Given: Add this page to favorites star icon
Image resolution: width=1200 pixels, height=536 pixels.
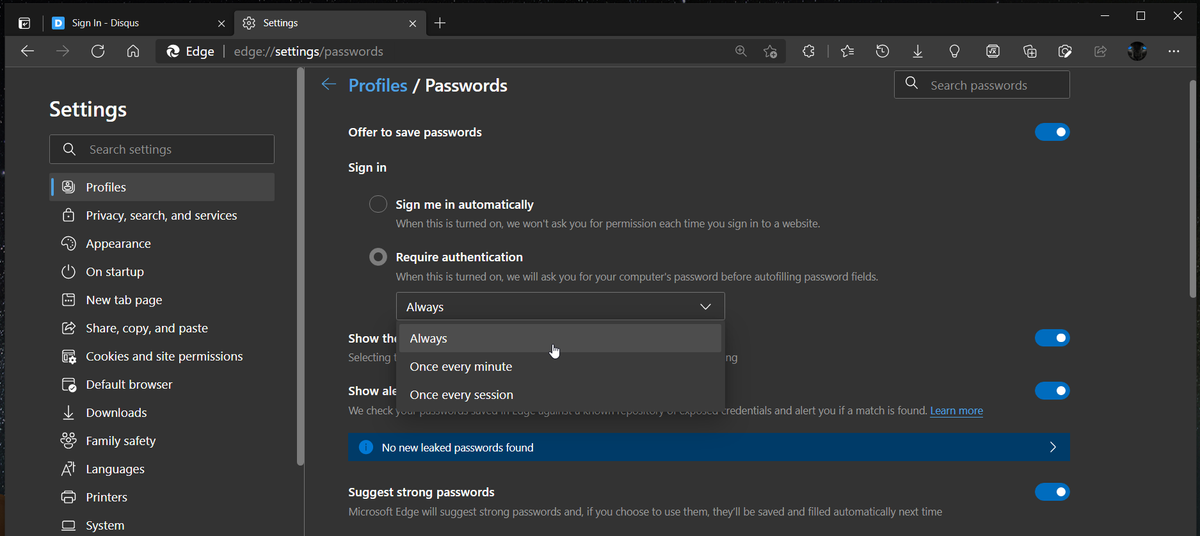Looking at the screenshot, I should point(770,51).
